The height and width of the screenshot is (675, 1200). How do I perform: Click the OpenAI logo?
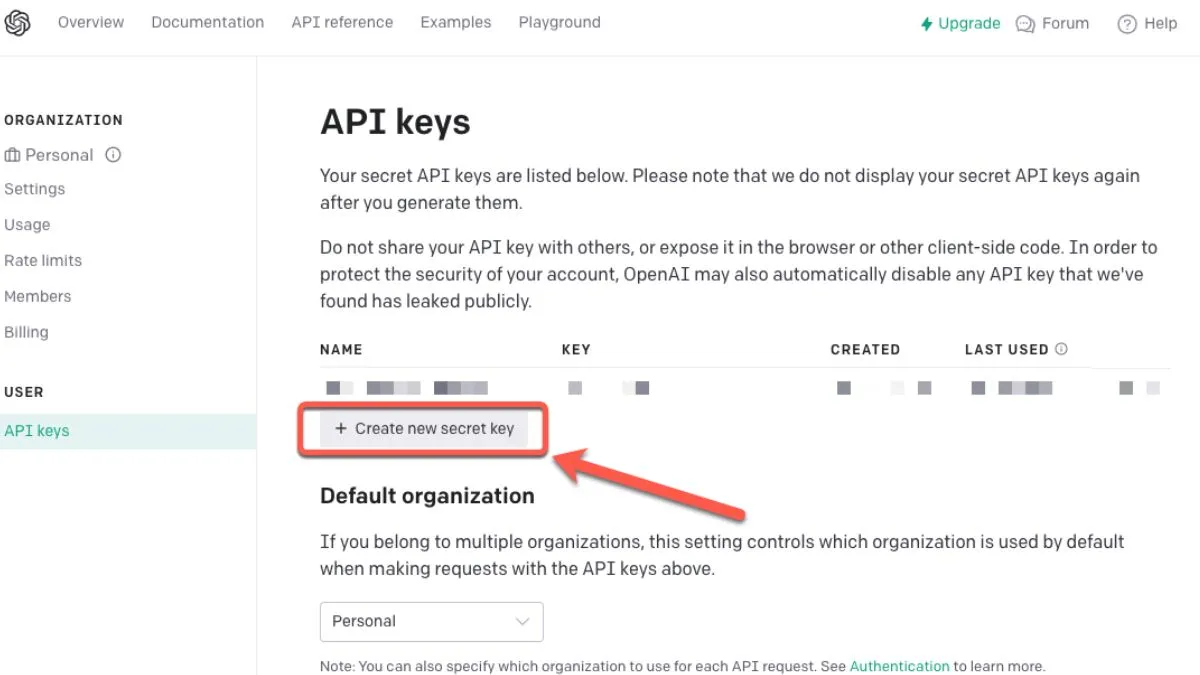click(20, 21)
